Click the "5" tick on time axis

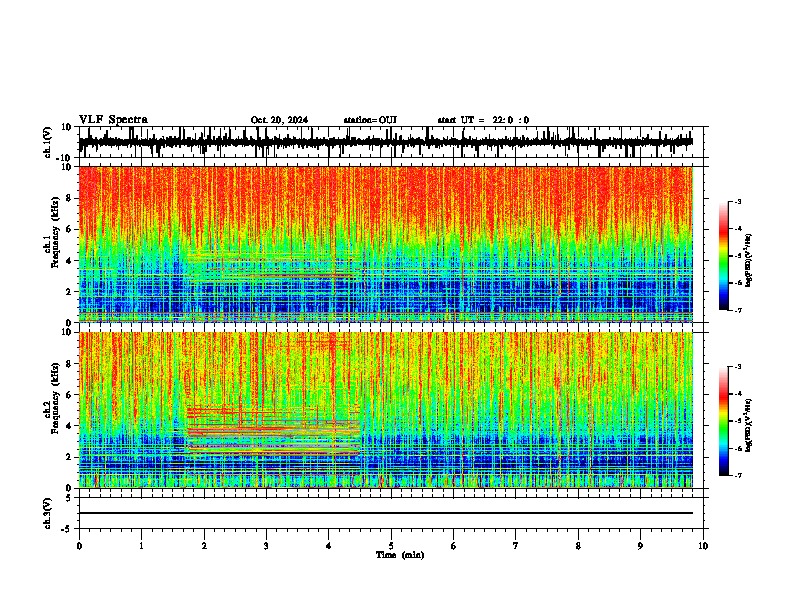pos(391,546)
